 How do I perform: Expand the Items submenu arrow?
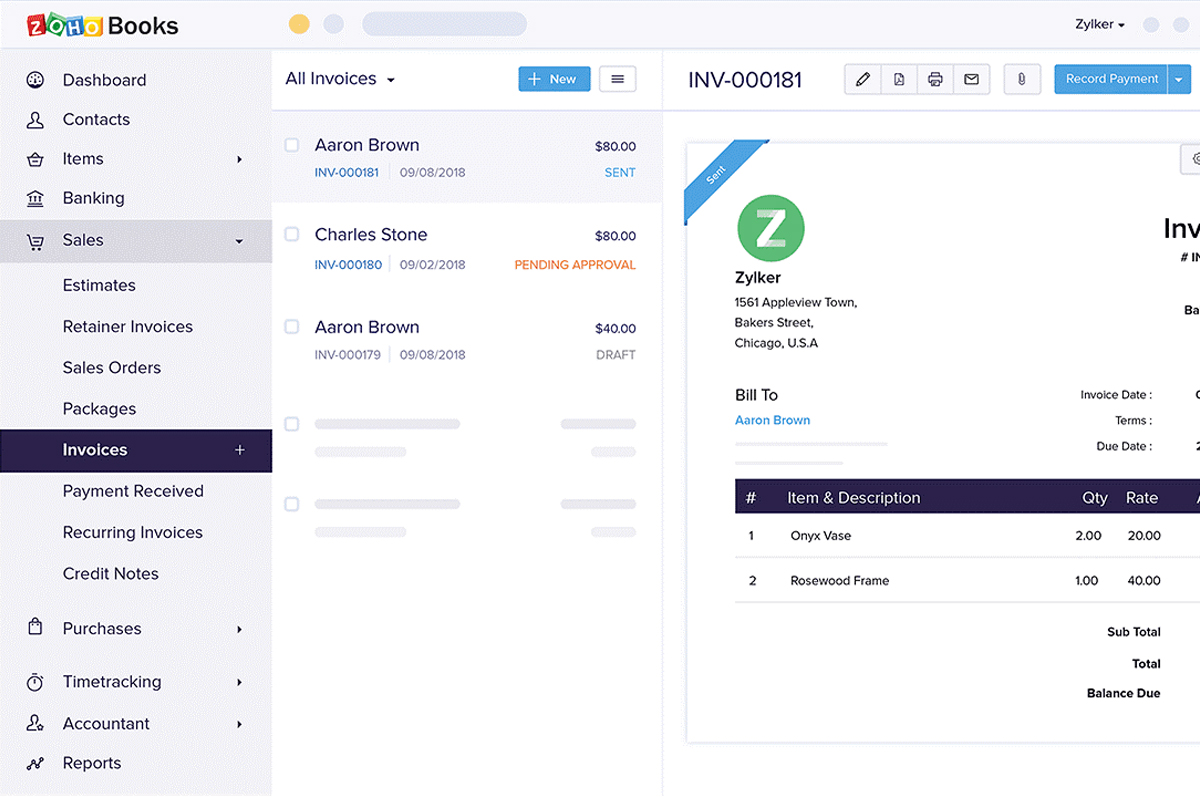coord(239,159)
